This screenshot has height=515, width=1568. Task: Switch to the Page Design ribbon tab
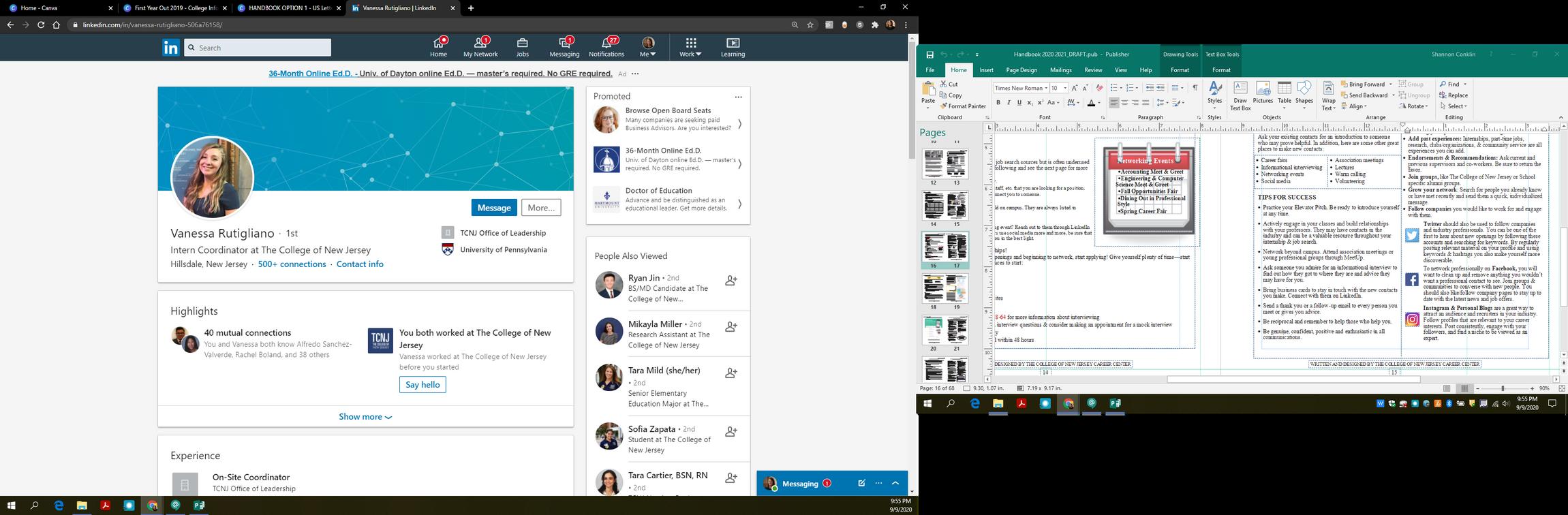pos(1021,70)
